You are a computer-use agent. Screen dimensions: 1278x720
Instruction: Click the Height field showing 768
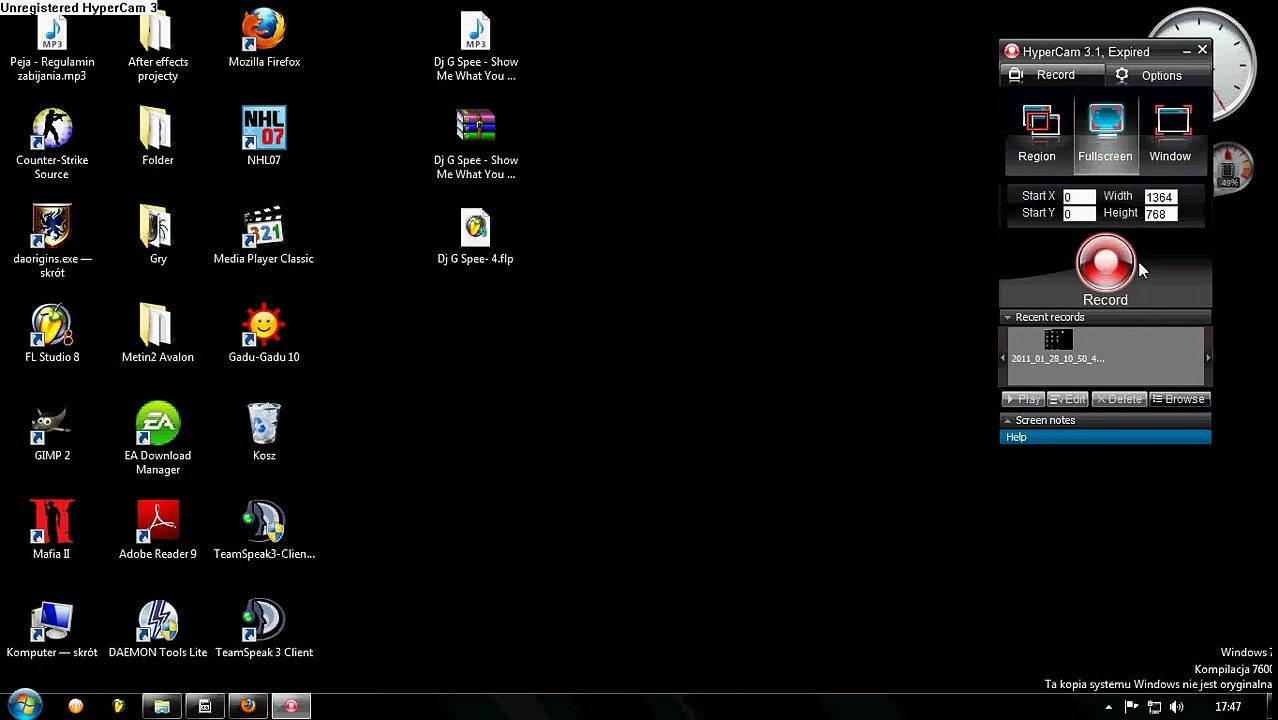click(1161, 214)
